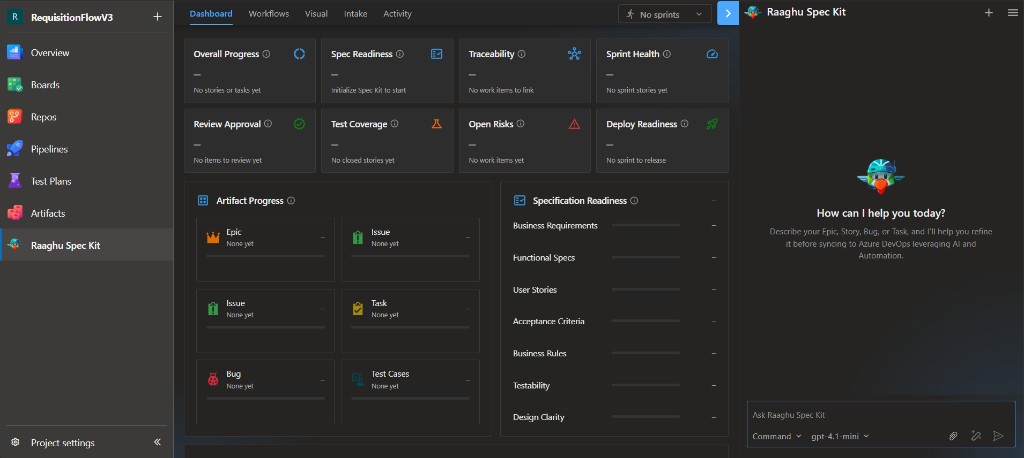1024x458 pixels.
Task: Switch to the Intake tab
Action: click(355, 14)
